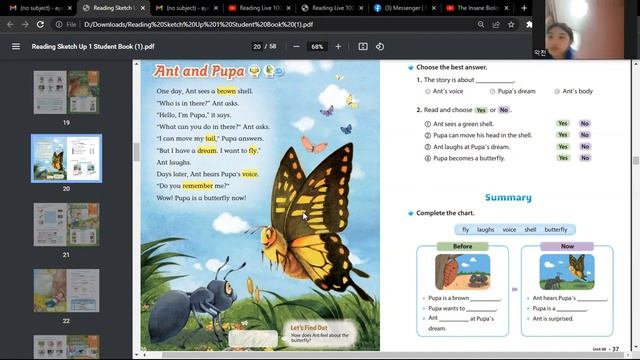Close the Messenger tab
The height and width of the screenshot is (360, 640).
(x=433, y=8)
